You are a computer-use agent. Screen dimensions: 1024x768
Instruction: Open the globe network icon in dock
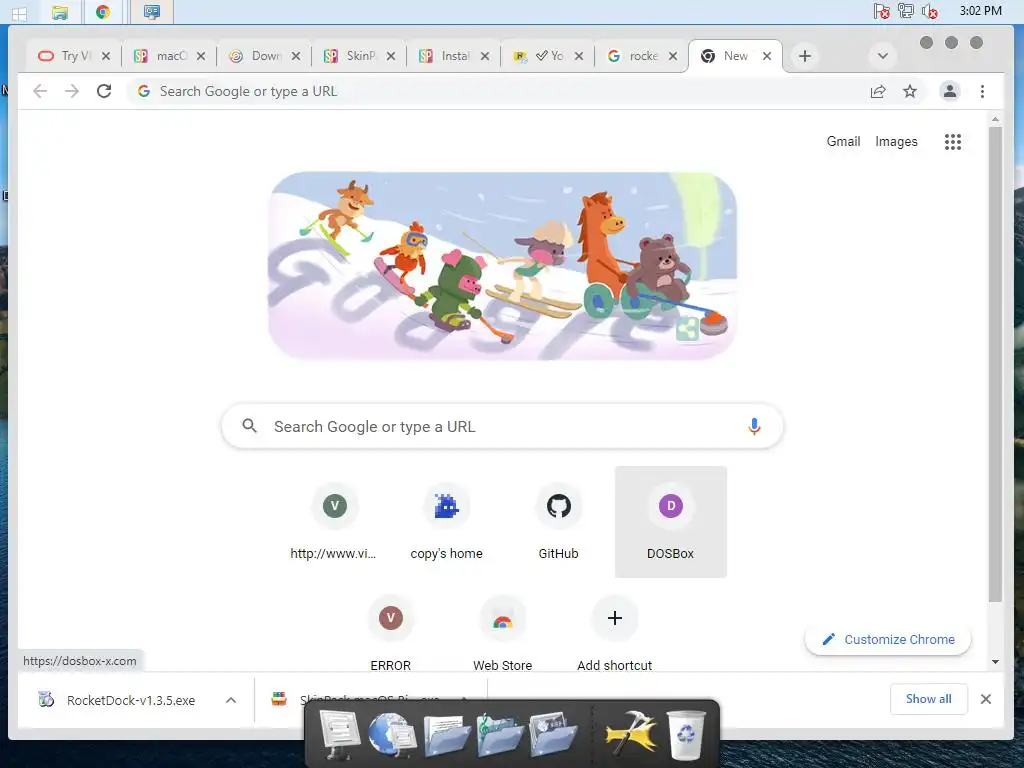coord(392,735)
